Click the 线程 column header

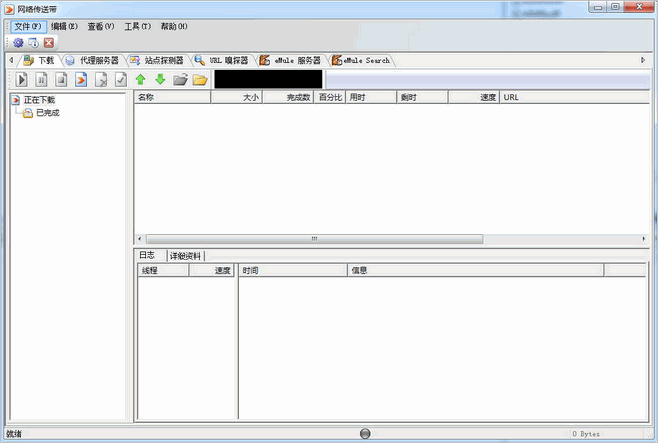click(x=163, y=271)
